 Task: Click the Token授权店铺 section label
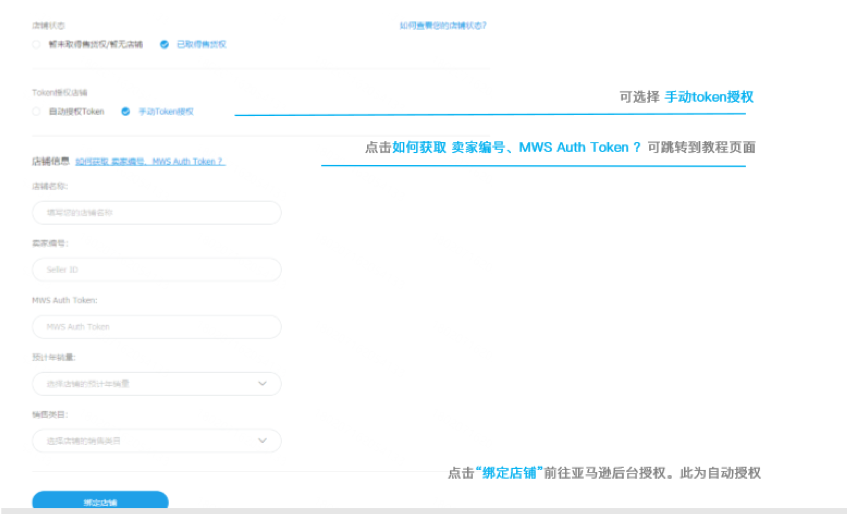click(59, 92)
